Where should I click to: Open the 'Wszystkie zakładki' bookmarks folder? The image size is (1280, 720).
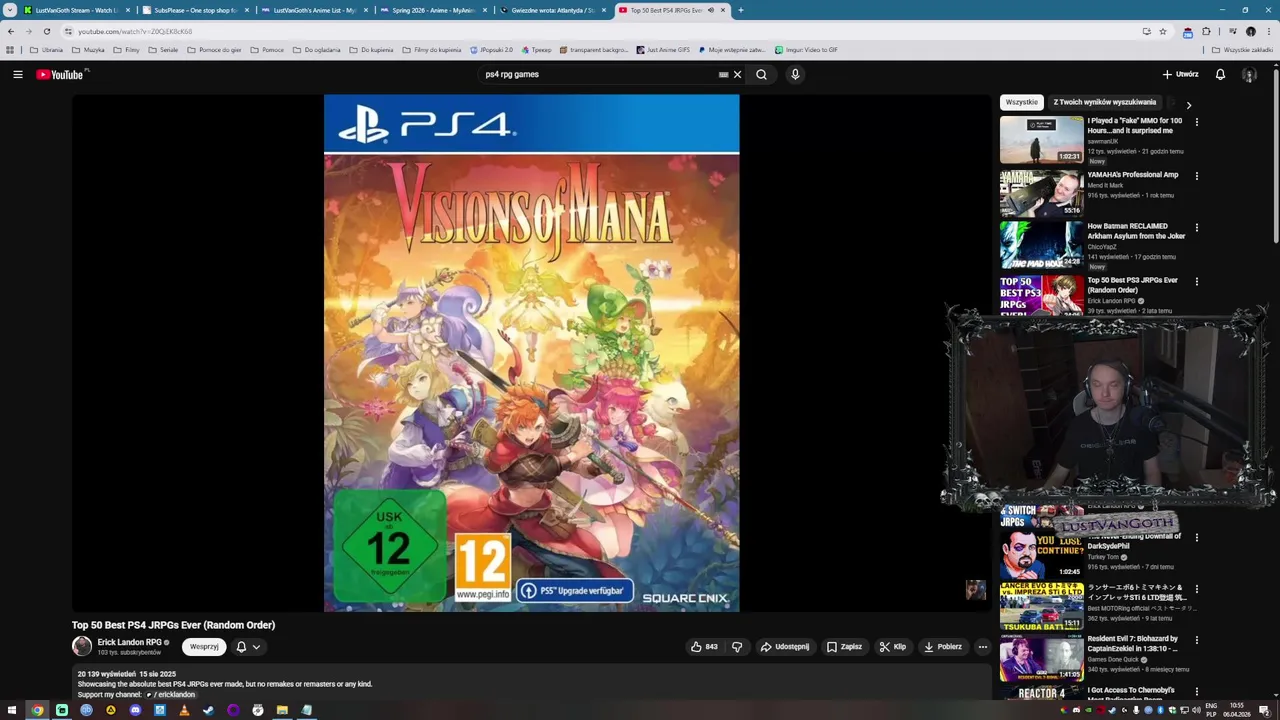(1242, 50)
